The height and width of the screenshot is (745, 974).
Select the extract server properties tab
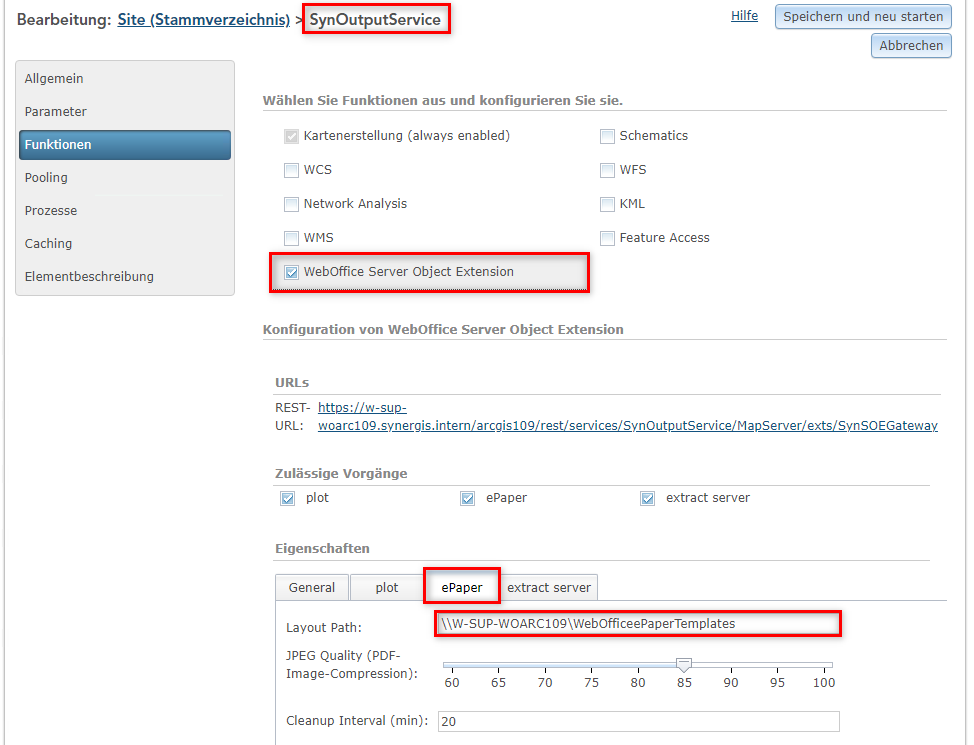[x=549, y=587]
